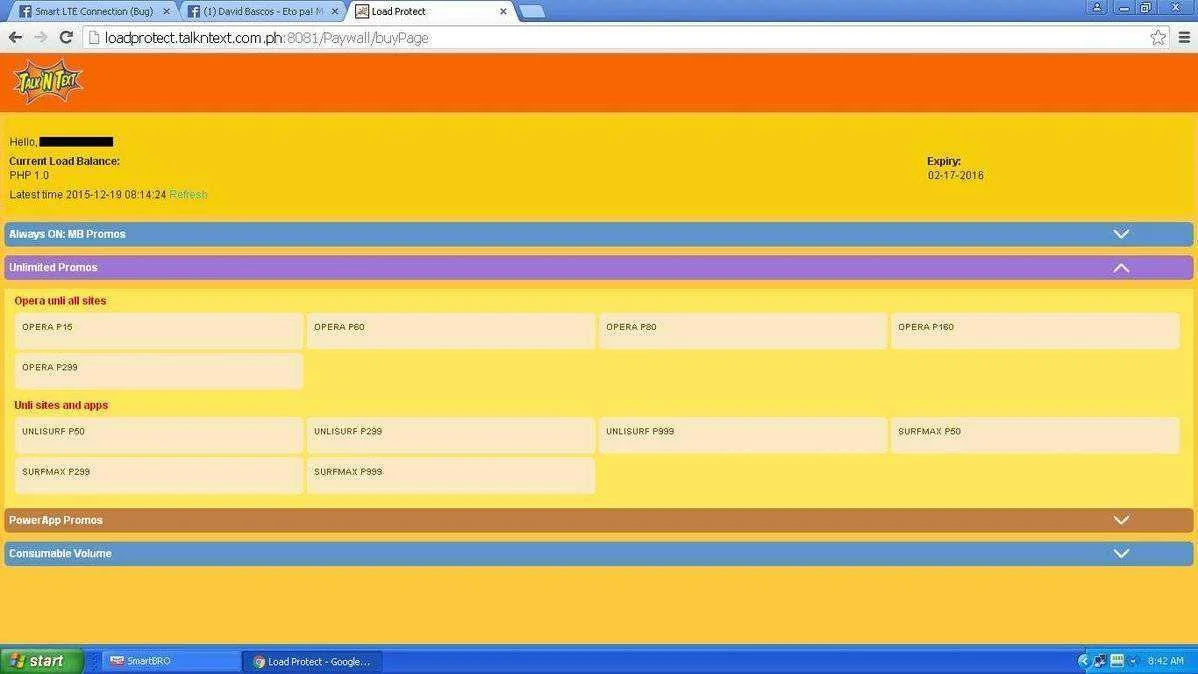The width and height of the screenshot is (1198, 674).
Task: Select the UNLISURF P50 promo
Action: 159,436
